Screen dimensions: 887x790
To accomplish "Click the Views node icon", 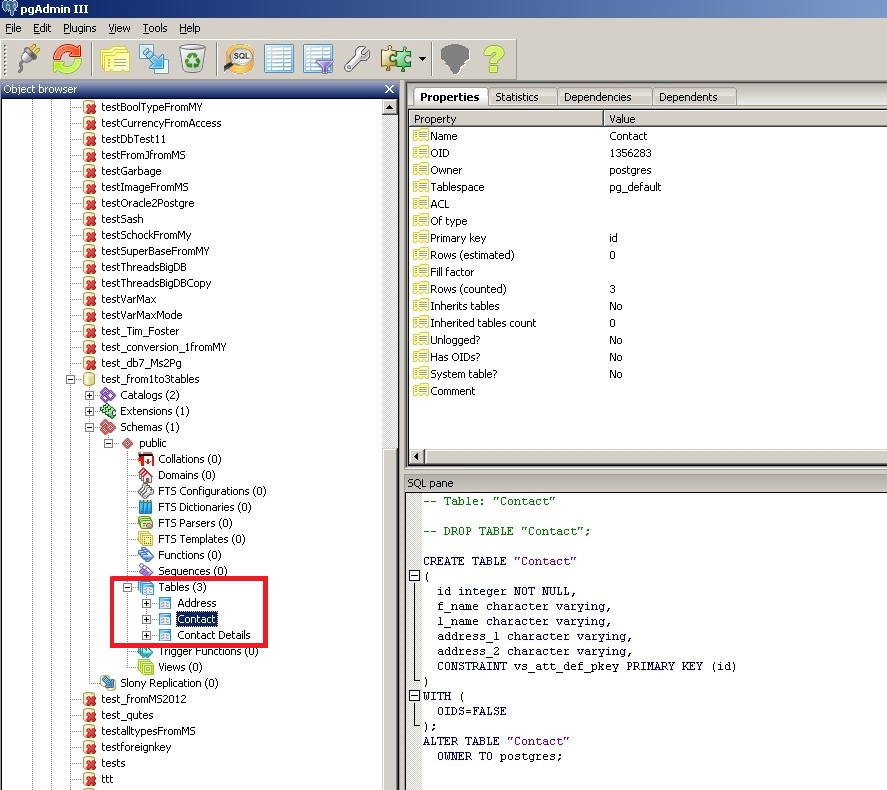I will tap(146, 667).
